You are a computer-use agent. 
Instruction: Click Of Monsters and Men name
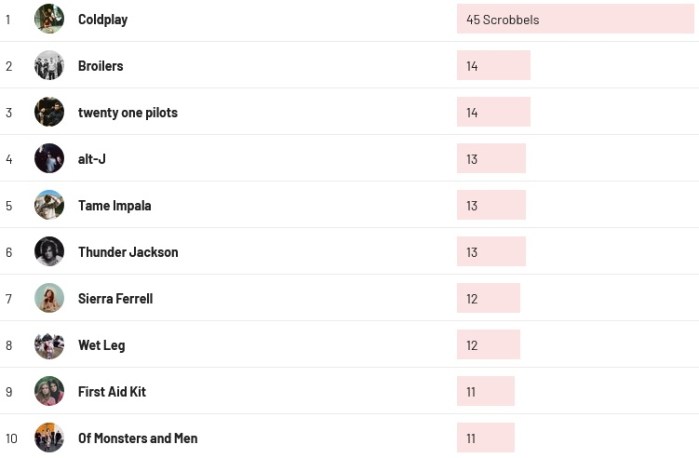pyautogui.click(x=138, y=438)
